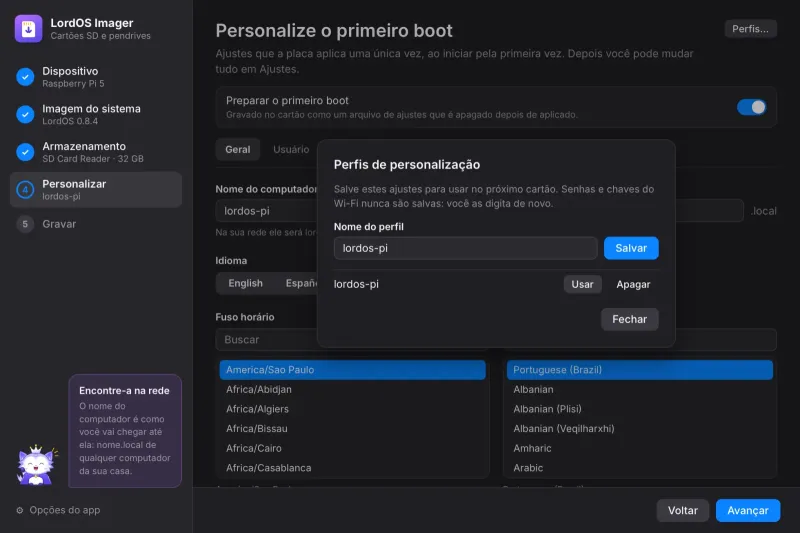The width and height of the screenshot is (800, 533).
Task: Click the Voltar button
Action: point(683,511)
